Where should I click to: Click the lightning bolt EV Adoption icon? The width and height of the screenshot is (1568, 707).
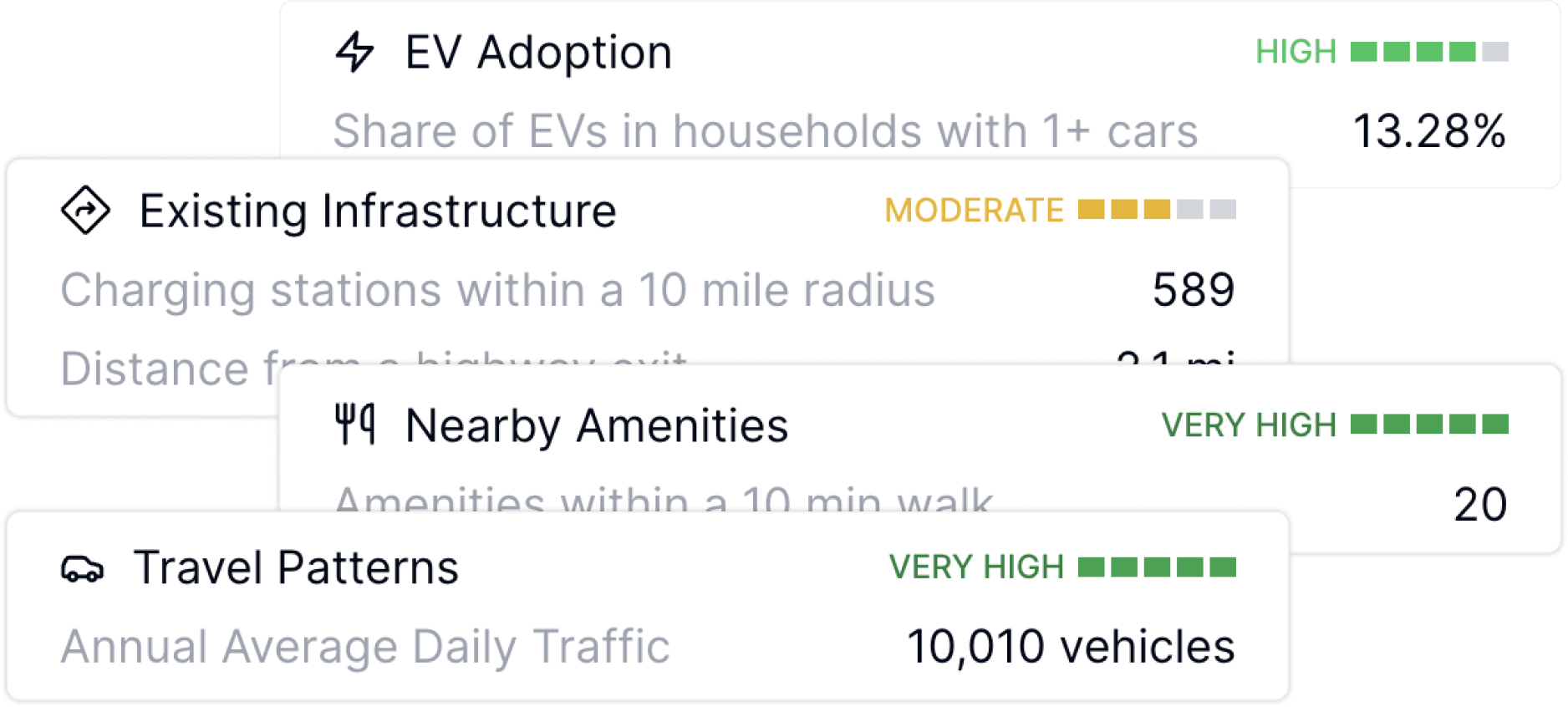click(354, 52)
